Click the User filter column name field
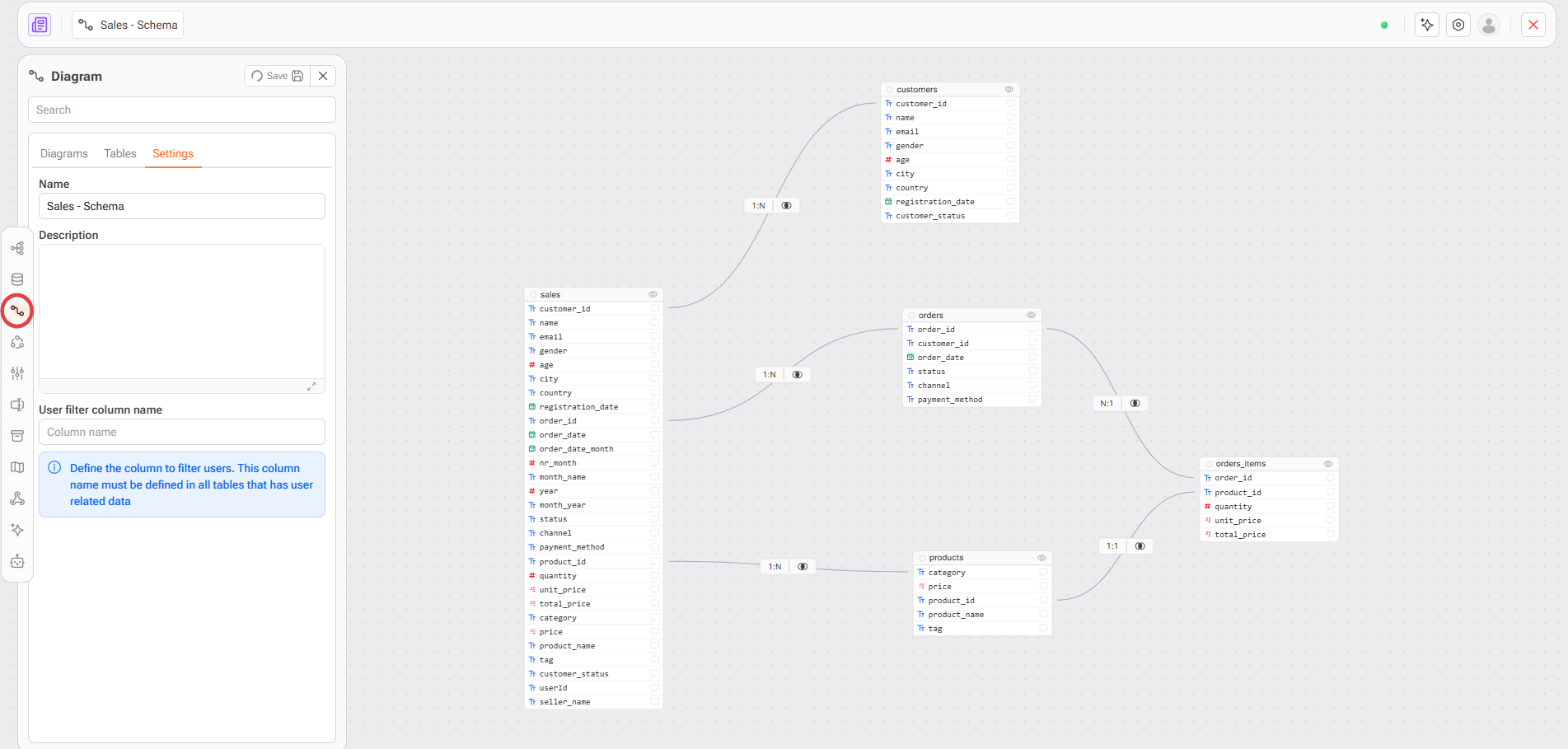This screenshot has height=749, width=1568. 182,432
